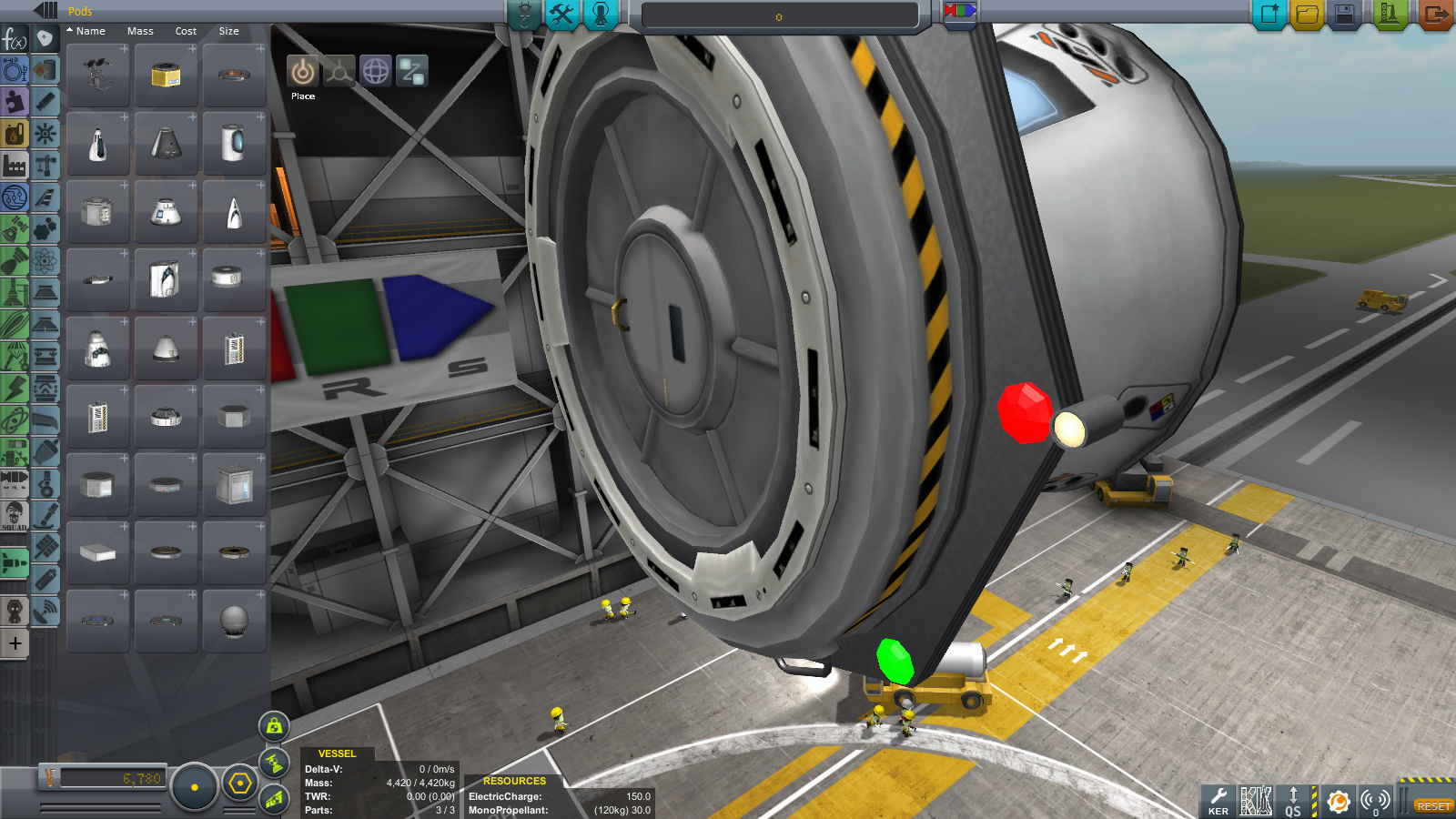The width and height of the screenshot is (1456, 819).
Task: Select the Communication dish subcategory tab
Action: click(x=45, y=612)
